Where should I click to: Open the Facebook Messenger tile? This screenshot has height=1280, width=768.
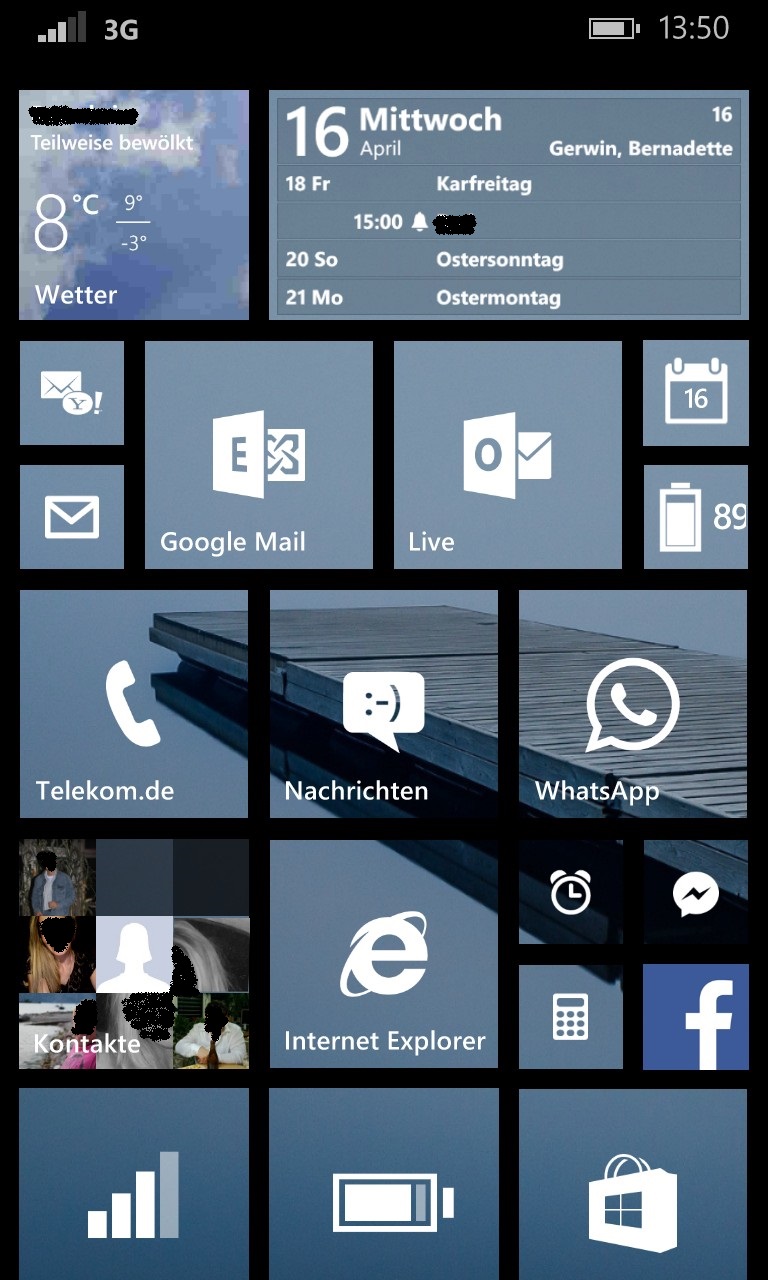click(x=696, y=892)
